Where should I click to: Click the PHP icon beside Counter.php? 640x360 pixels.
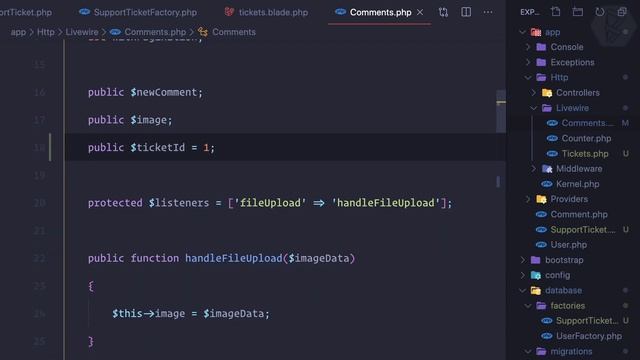[552, 138]
